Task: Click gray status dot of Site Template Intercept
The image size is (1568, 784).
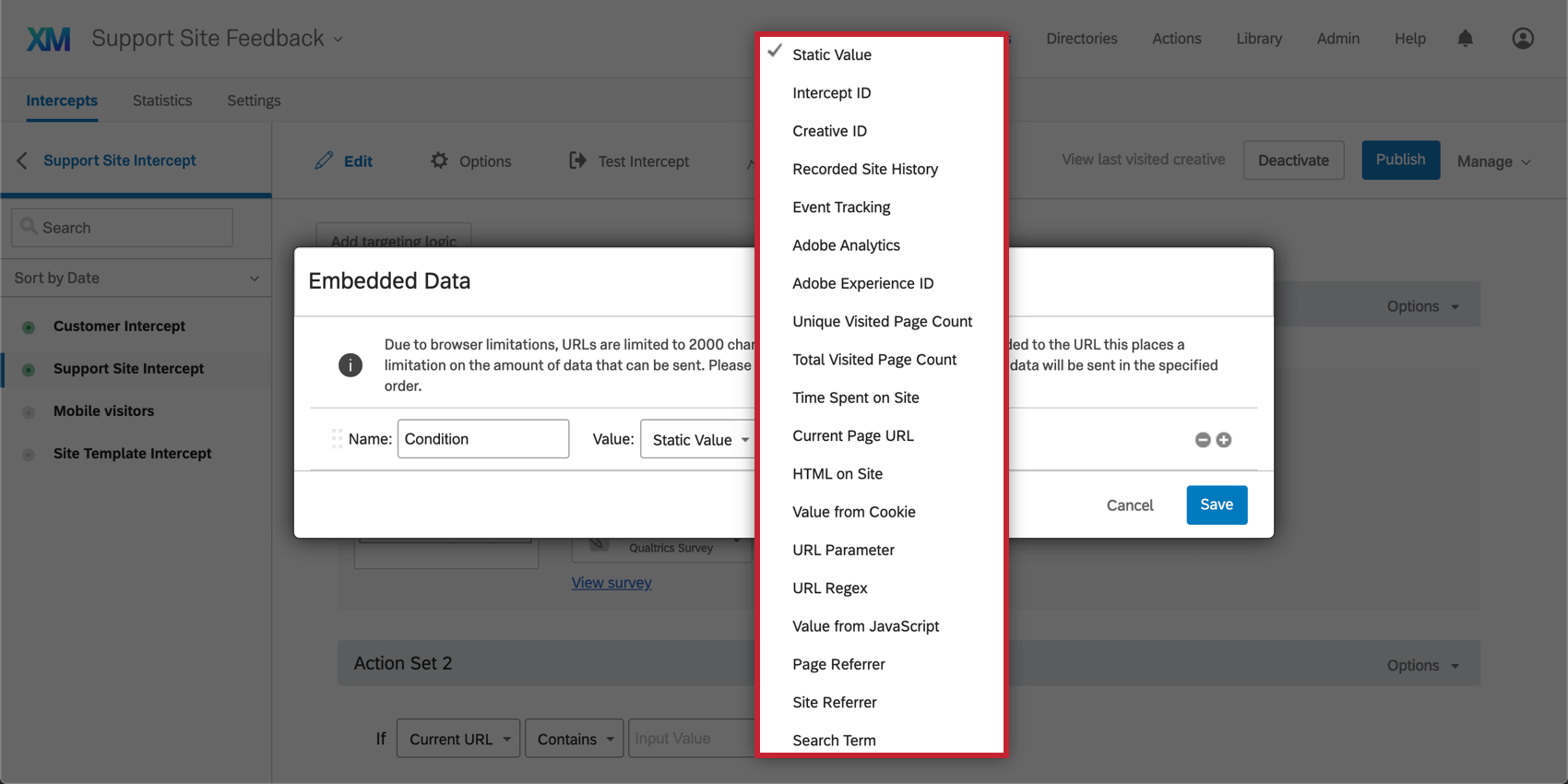Action: 29,455
